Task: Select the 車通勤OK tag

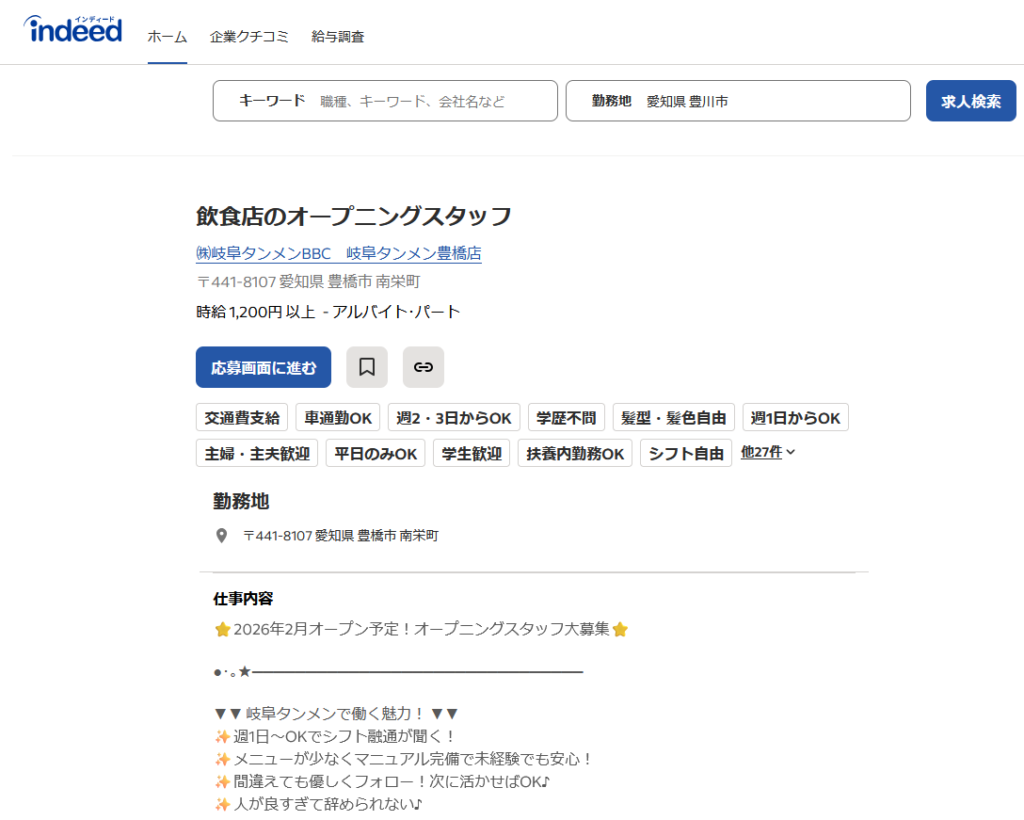Action: (338, 418)
